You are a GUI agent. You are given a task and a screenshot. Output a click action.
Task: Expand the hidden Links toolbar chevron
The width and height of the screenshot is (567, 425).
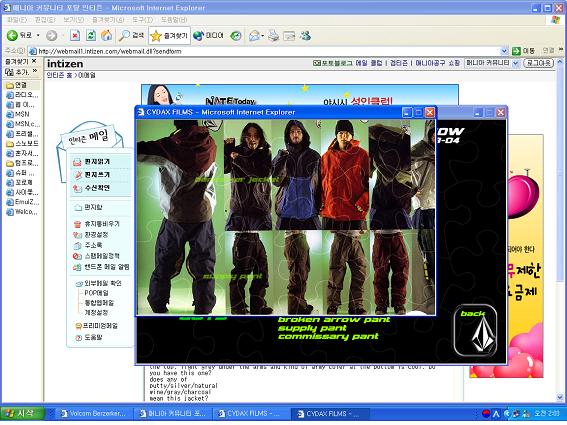[x=561, y=49]
